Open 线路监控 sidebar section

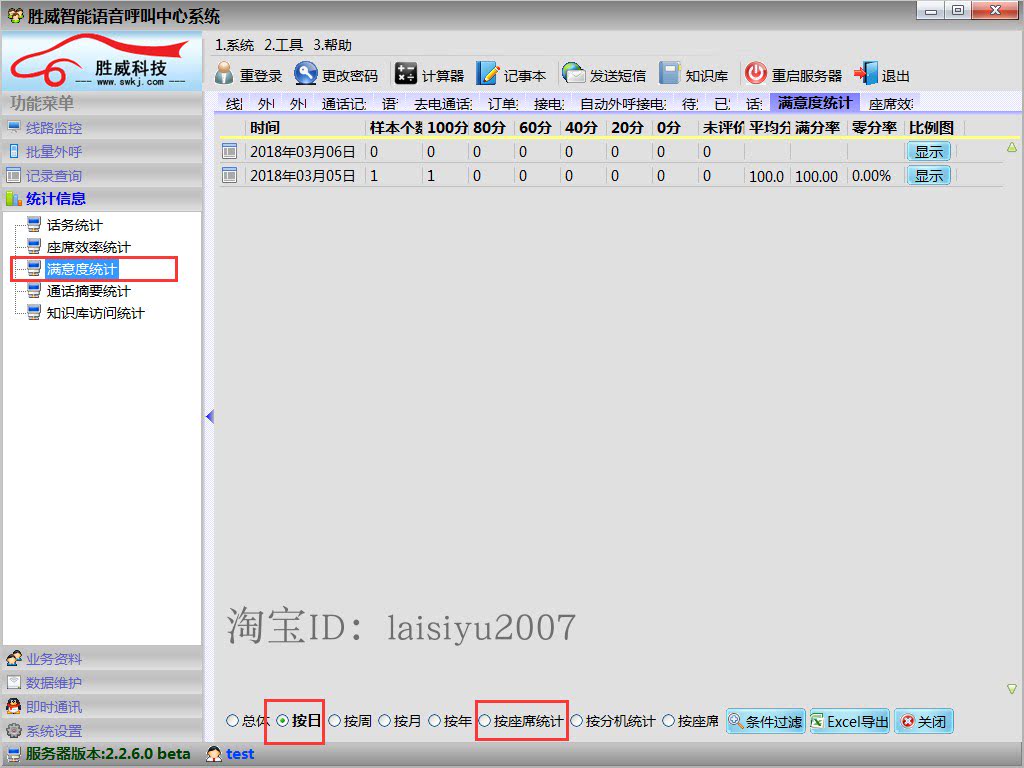click(x=101, y=128)
